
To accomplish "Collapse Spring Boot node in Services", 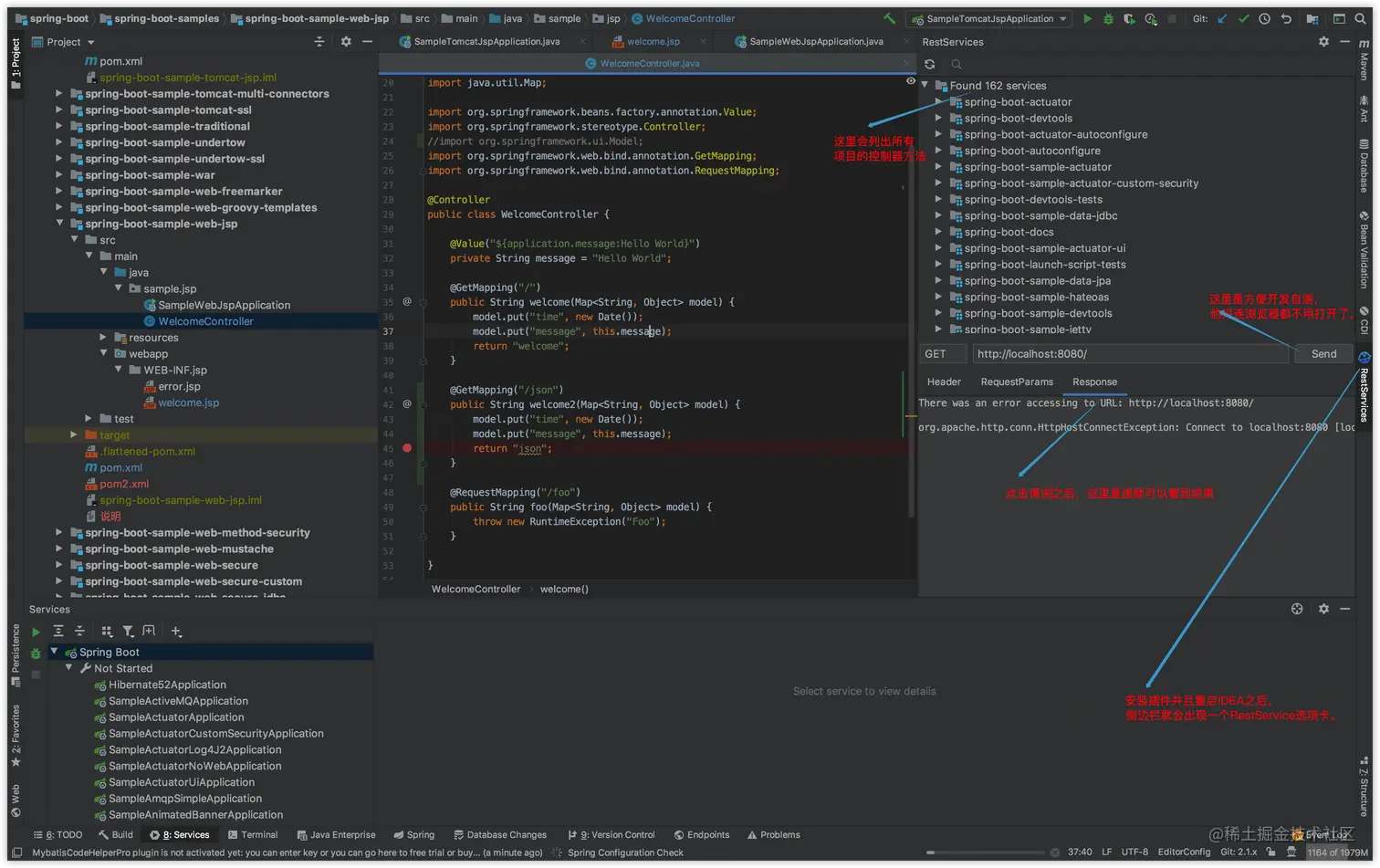I will pyautogui.click(x=55, y=652).
